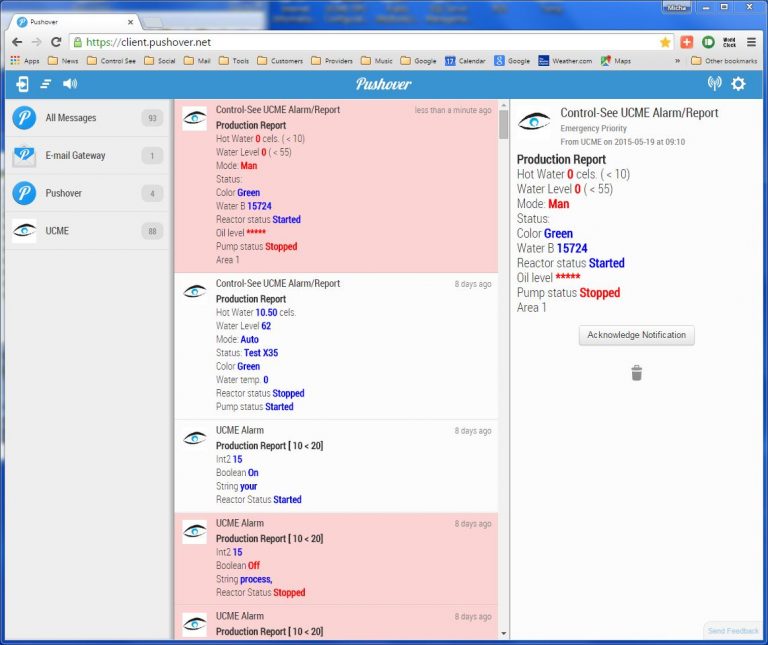Image resolution: width=768 pixels, height=645 pixels.
Task: Open the Chrome hamburger menu
Action: pyautogui.click(x=751, y=42)
